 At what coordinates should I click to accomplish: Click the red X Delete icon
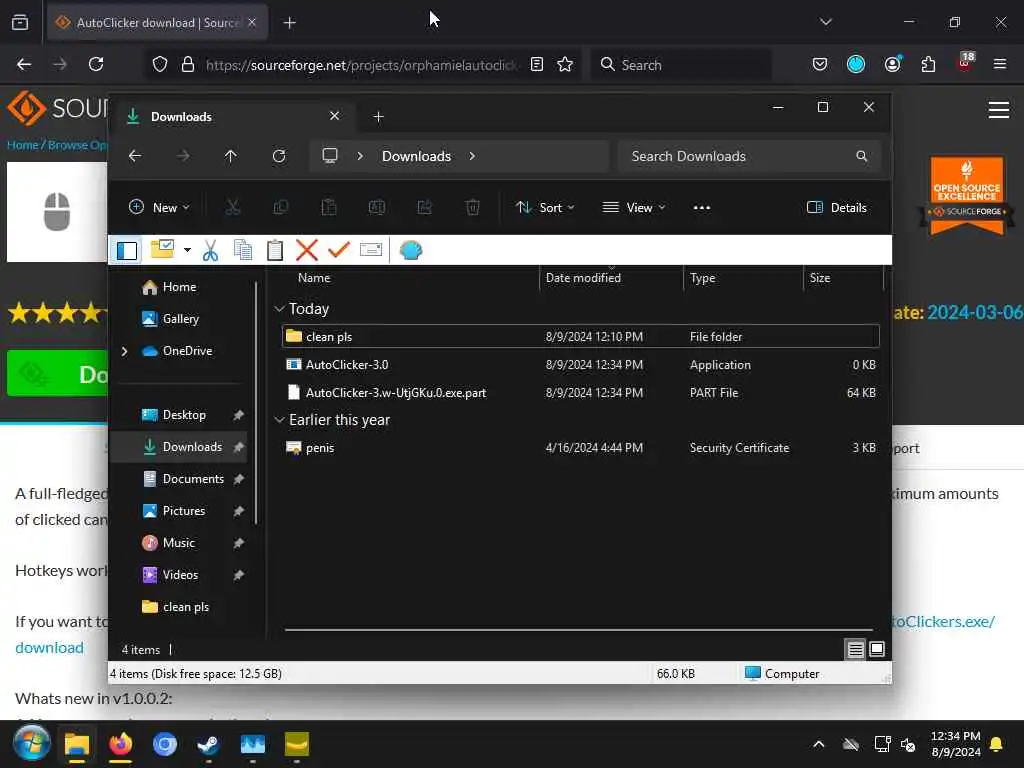pyautogui.click(x=306, y=250)
